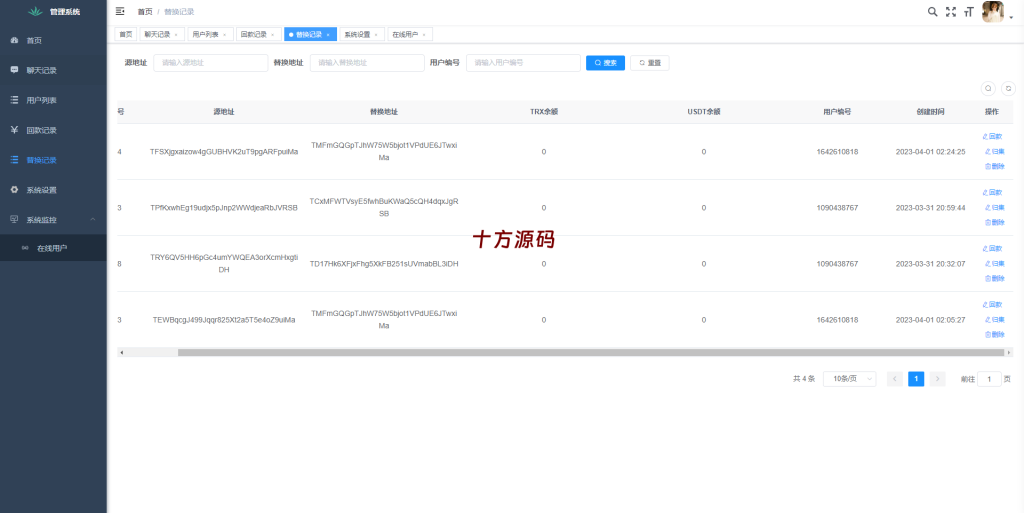This screenshot has width=1024, height=513.
Task: Click the 重置 reset button
Action: (649, 63)
